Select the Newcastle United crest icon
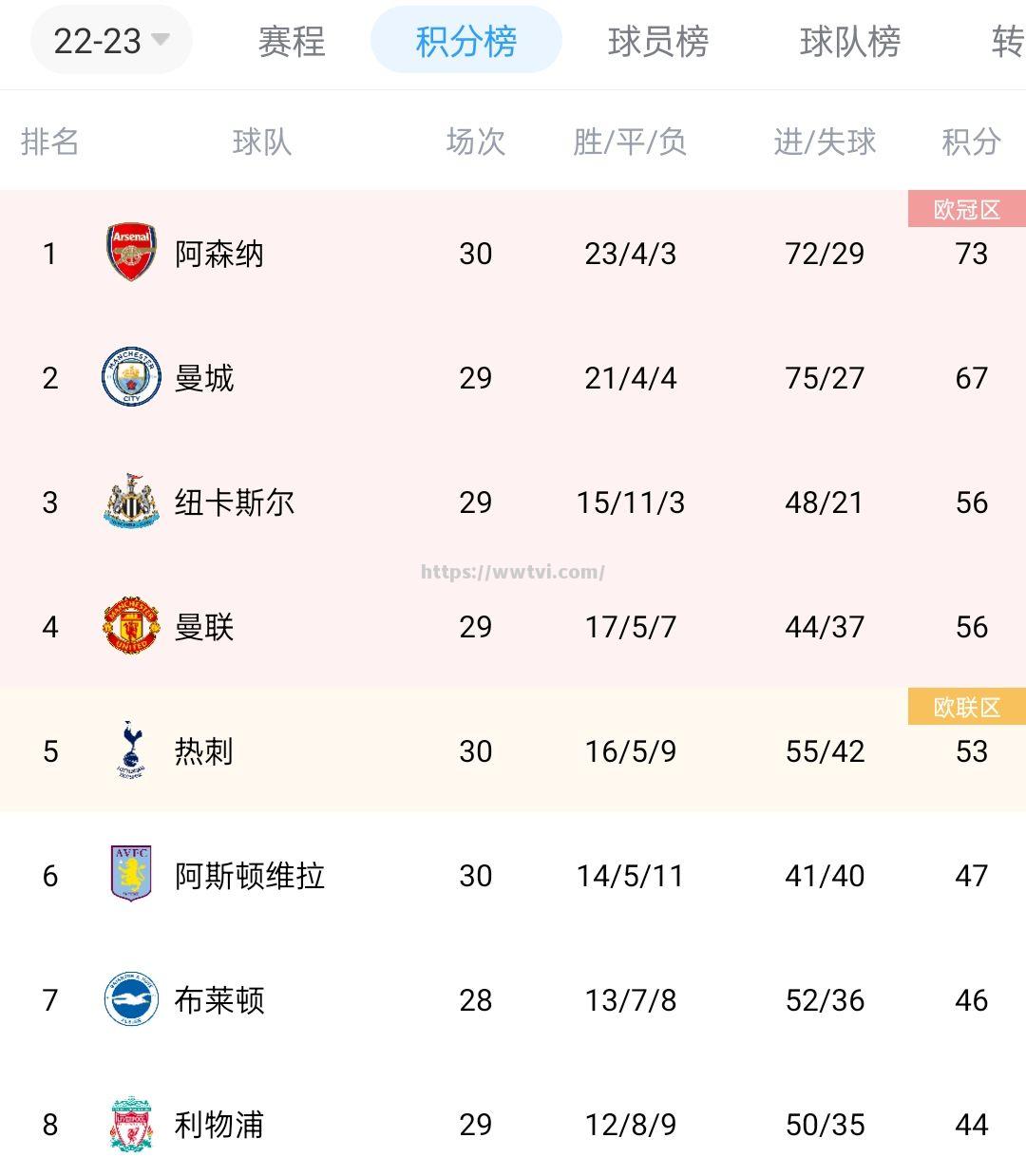Image resolution: width=1026 pixels, height=1176 pixels. [131, 503]
